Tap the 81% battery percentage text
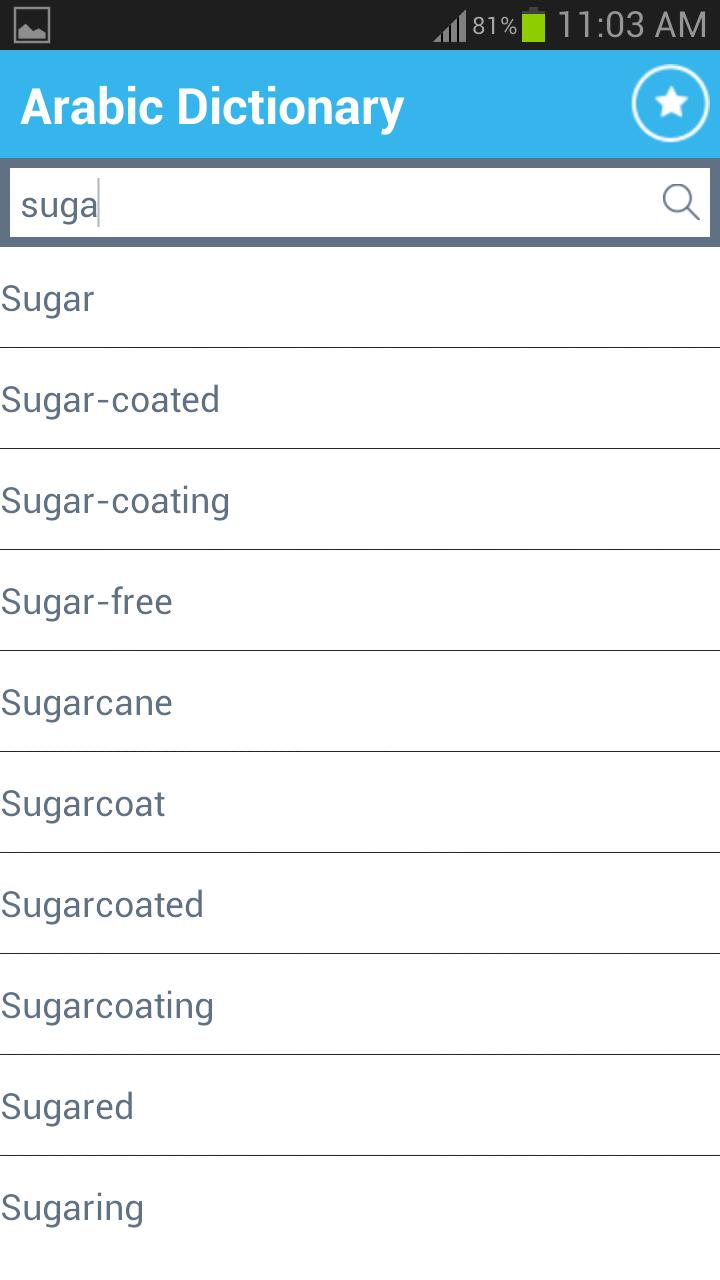This screenshot has width=720, height=1280. tap(494, 26)
